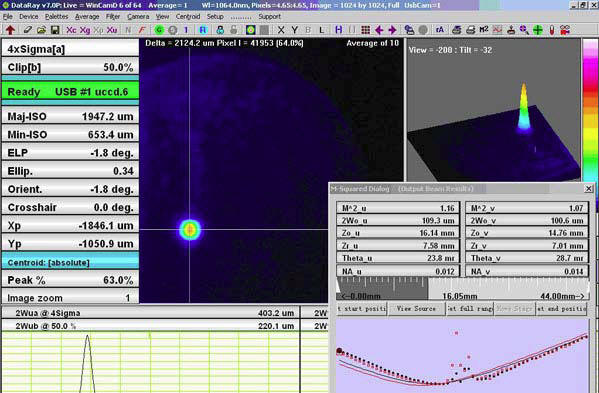Toggle the Y profile toolbar button
Viewport: 599px width, 393px height.
point(295,30)
